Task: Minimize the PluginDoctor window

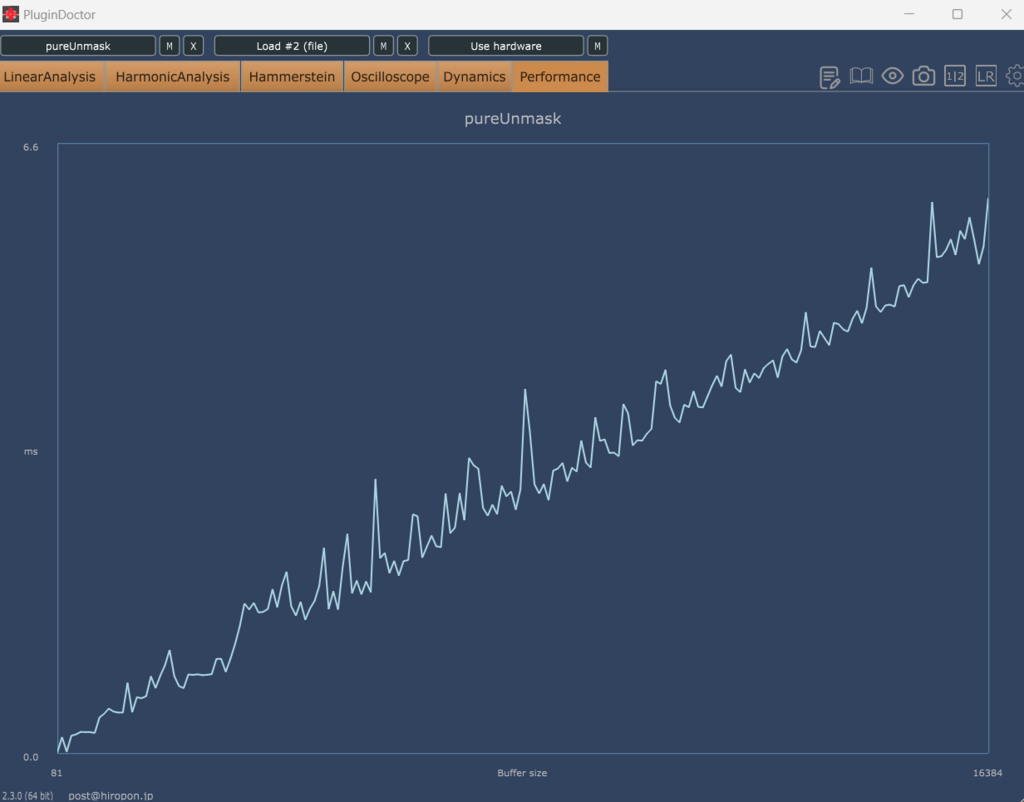Action: click(909, 14)
